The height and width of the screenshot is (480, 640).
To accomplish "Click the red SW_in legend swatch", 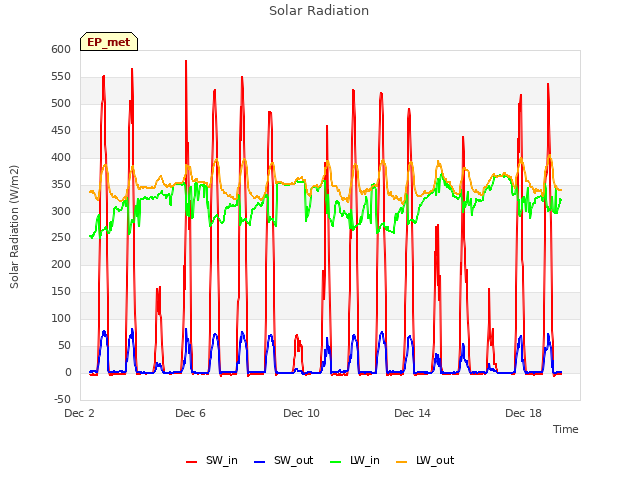I will pos(191,462).
